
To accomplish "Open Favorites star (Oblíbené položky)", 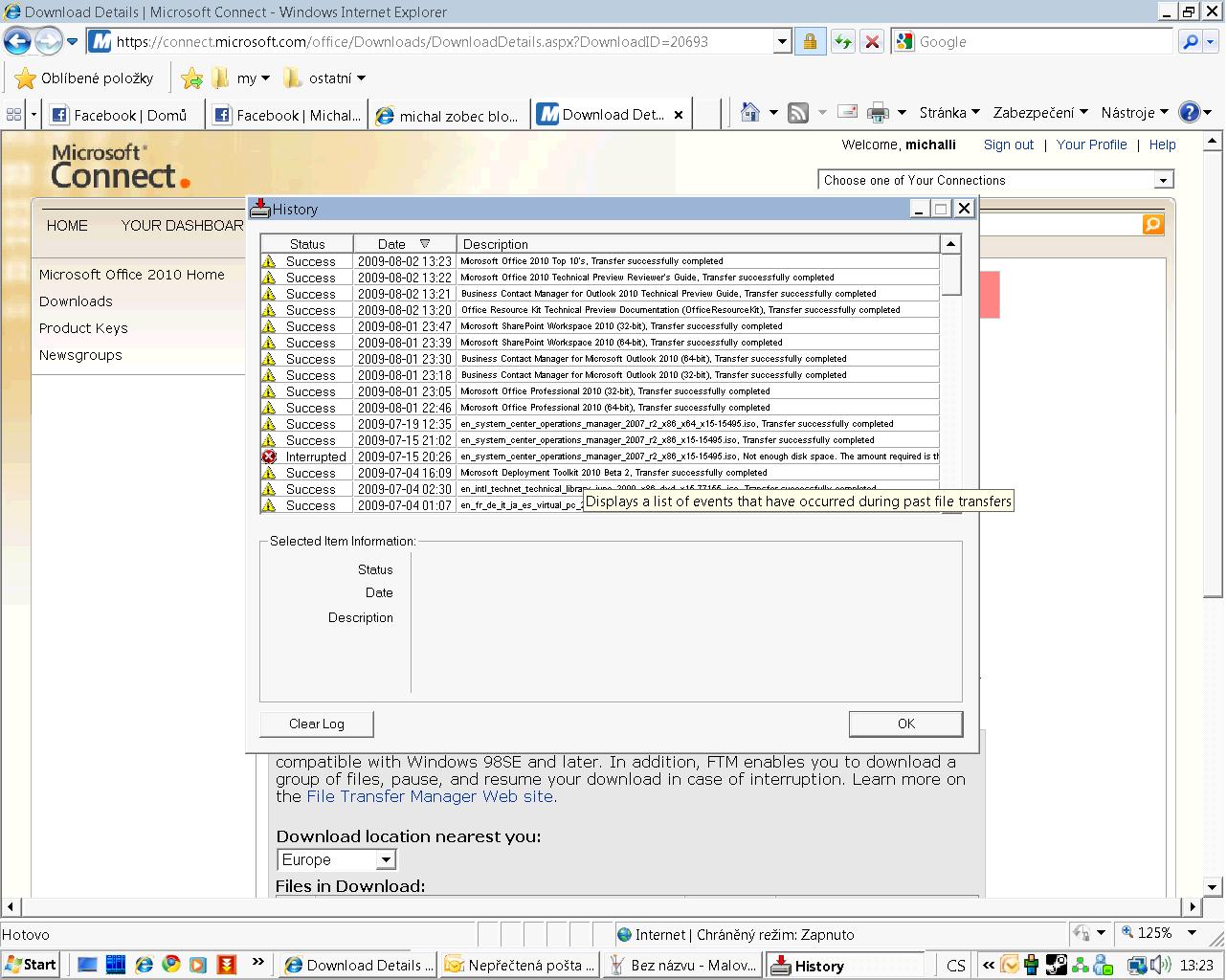I will pos(84,78).
